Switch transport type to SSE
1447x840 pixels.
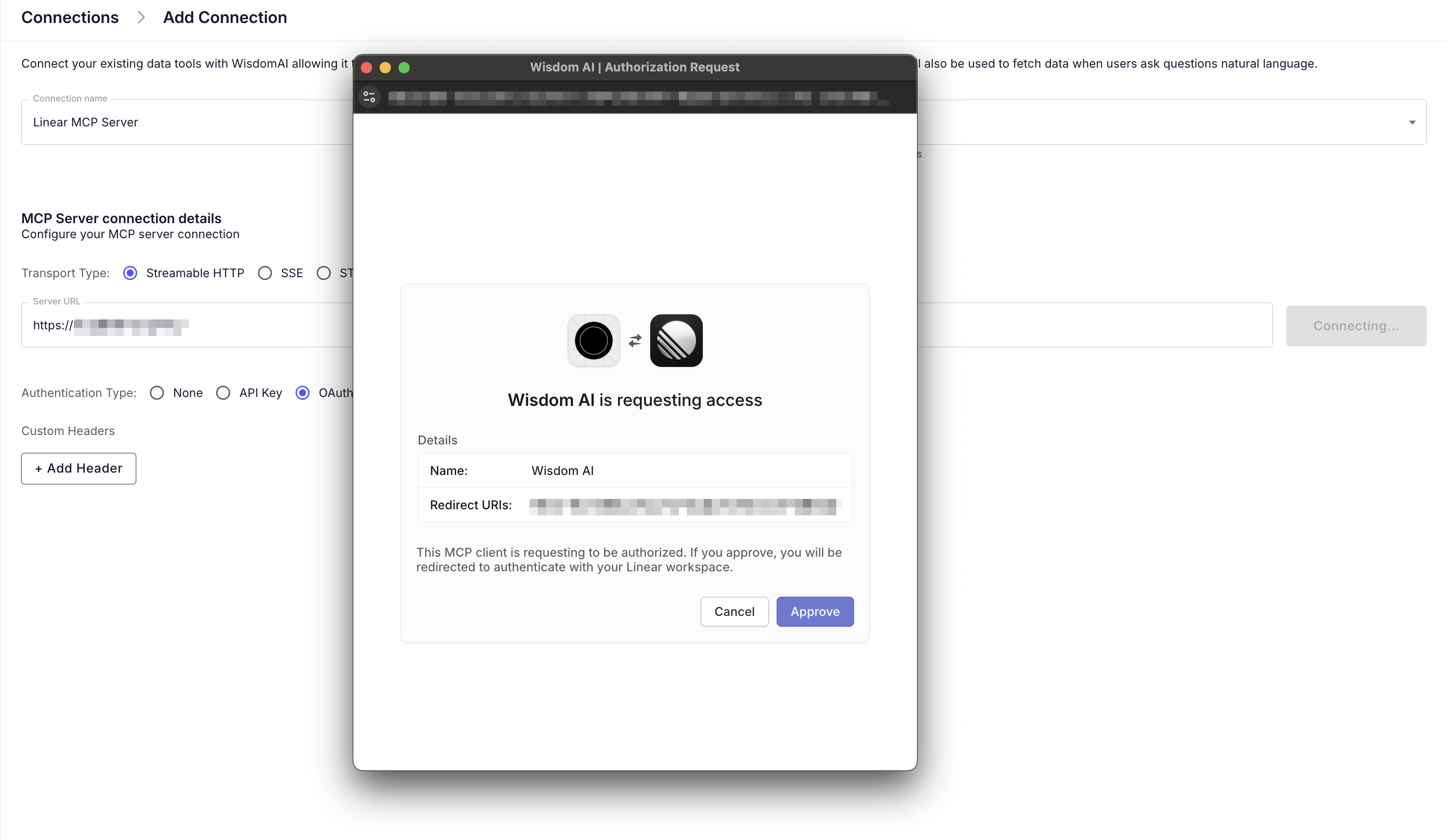coord(265,273)
